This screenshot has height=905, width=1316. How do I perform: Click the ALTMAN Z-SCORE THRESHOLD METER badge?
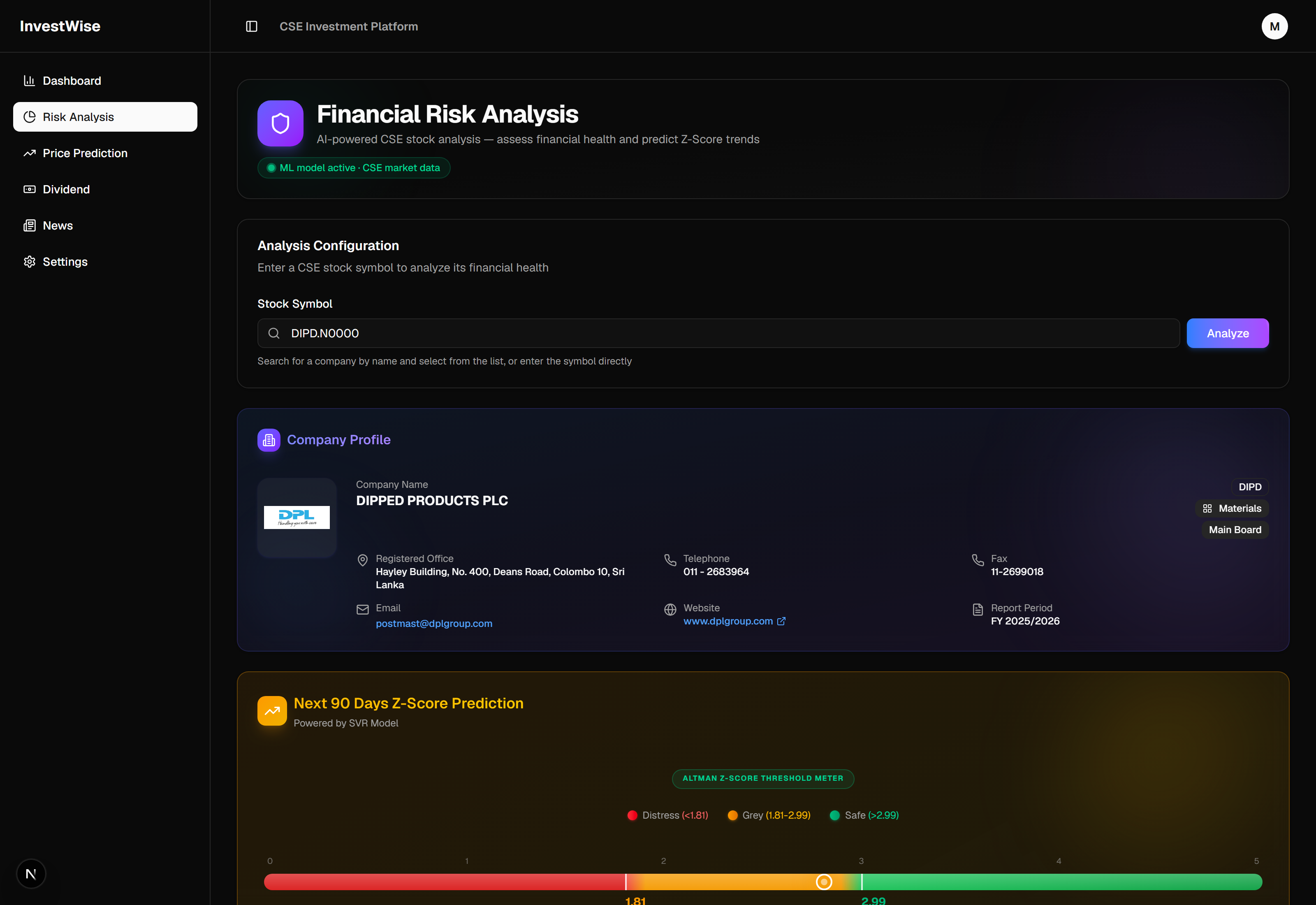click(x=763, y=779)
